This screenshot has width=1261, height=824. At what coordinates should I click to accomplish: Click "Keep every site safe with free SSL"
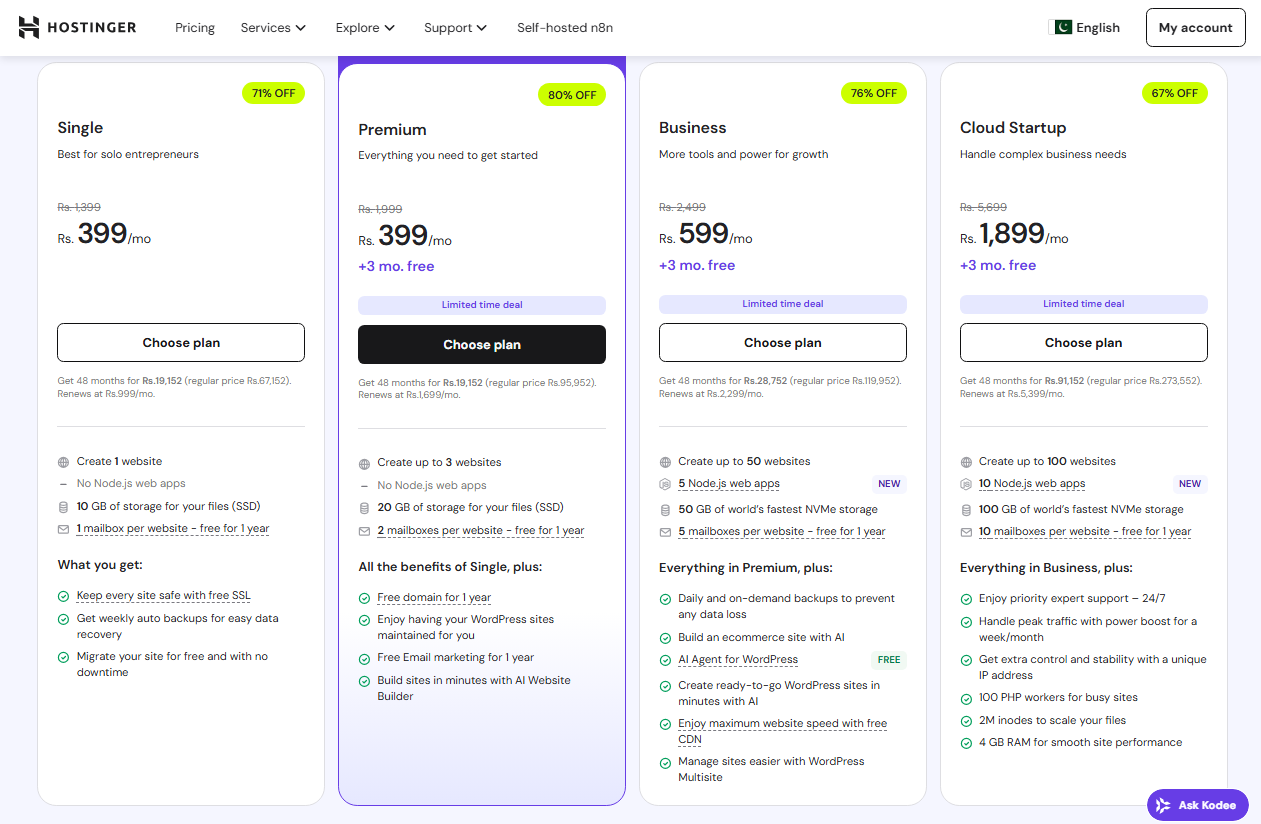pos(163,594)
